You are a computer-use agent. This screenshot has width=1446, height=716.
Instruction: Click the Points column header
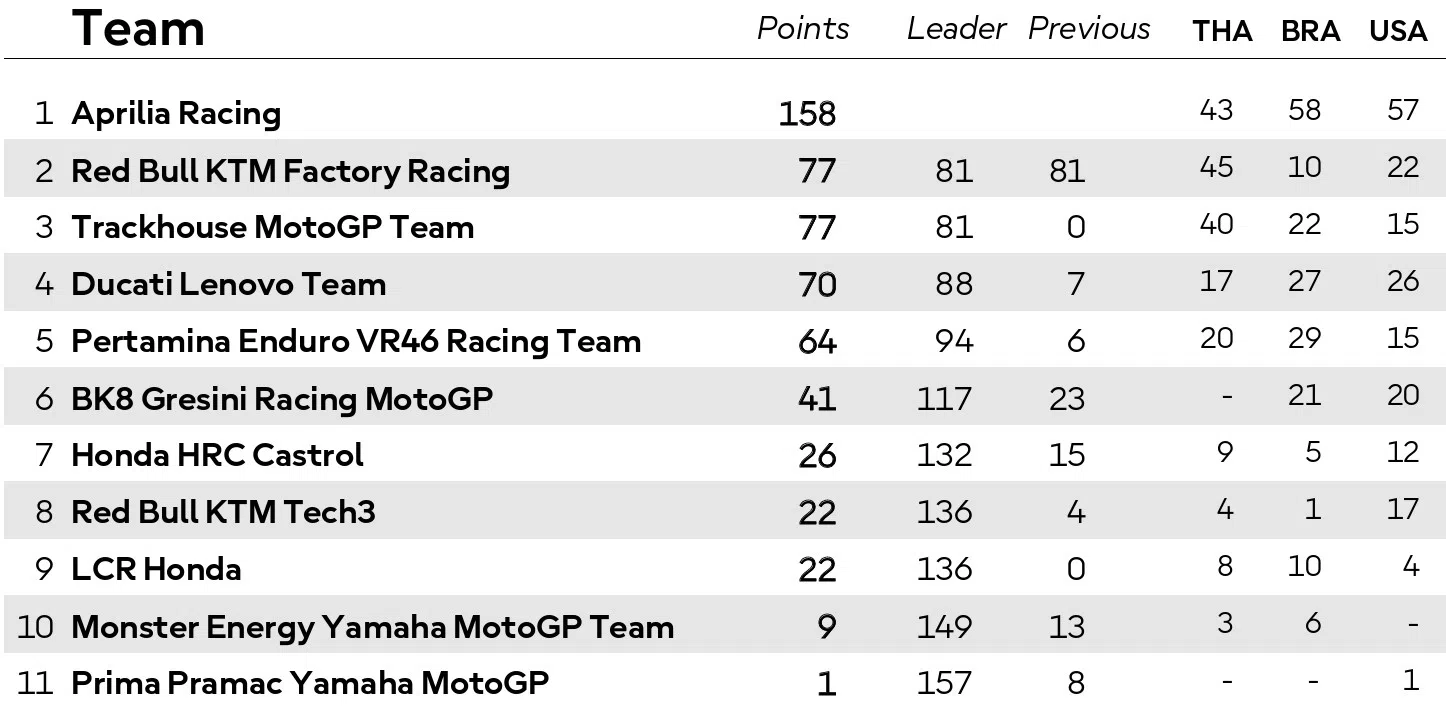click(803, 29)
